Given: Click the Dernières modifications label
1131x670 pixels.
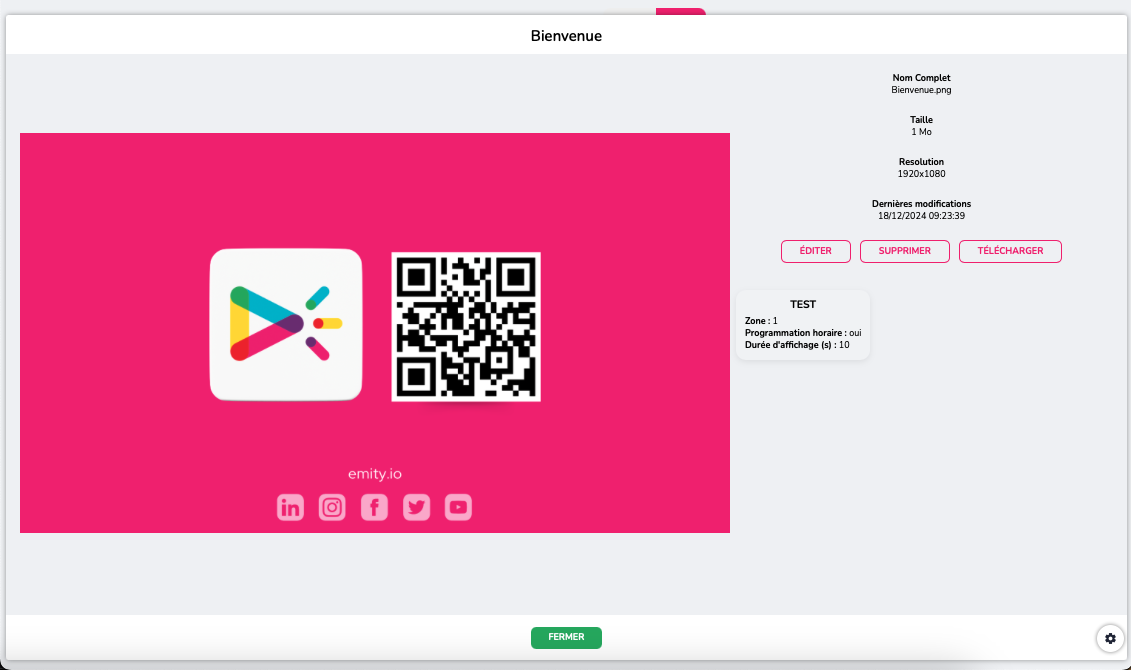Looking at the screenshot, I should coord(921,203).
